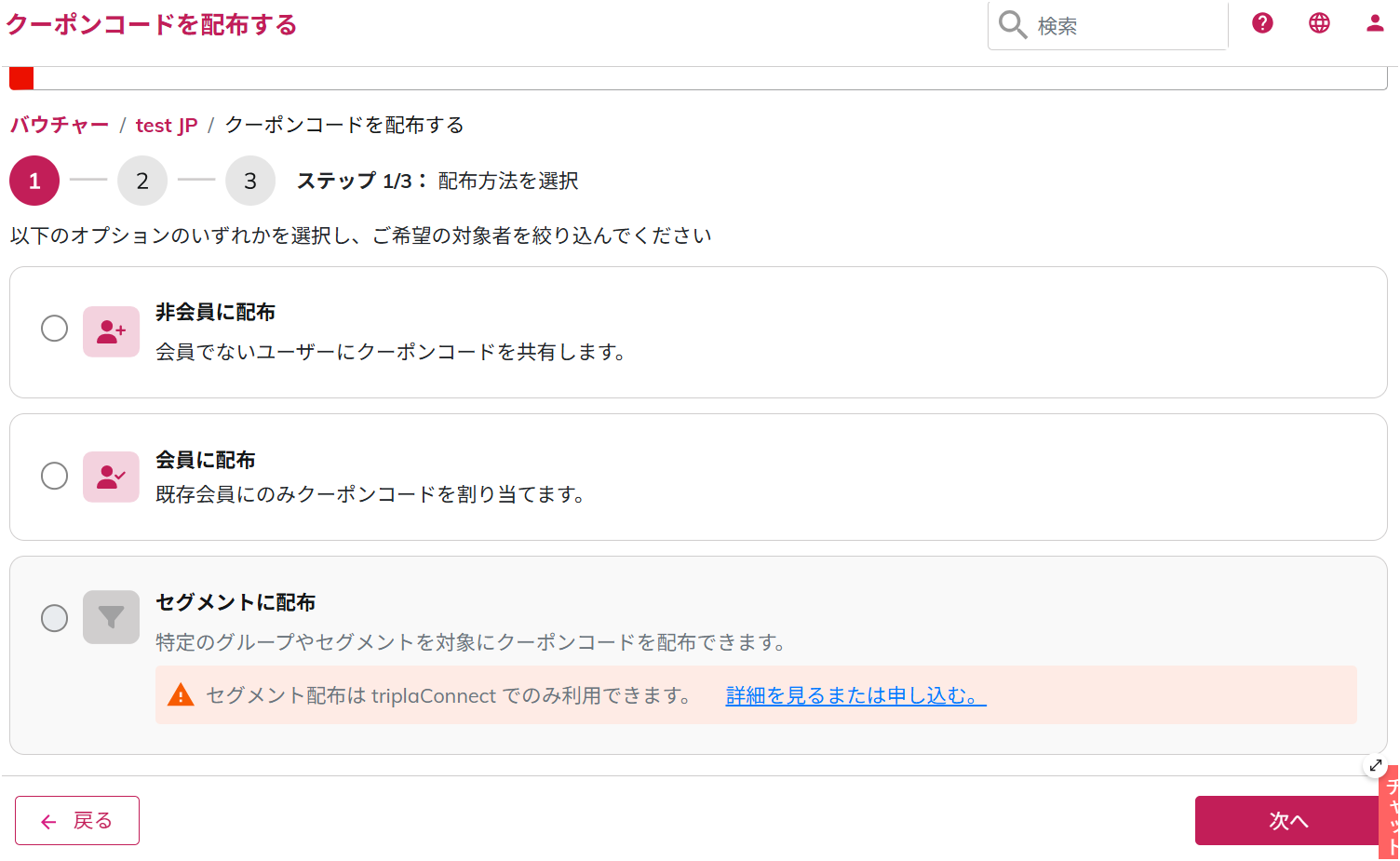Go to step 2 in the stepper
This screenshot has height=861, width=1400.
tap(142, 181)
